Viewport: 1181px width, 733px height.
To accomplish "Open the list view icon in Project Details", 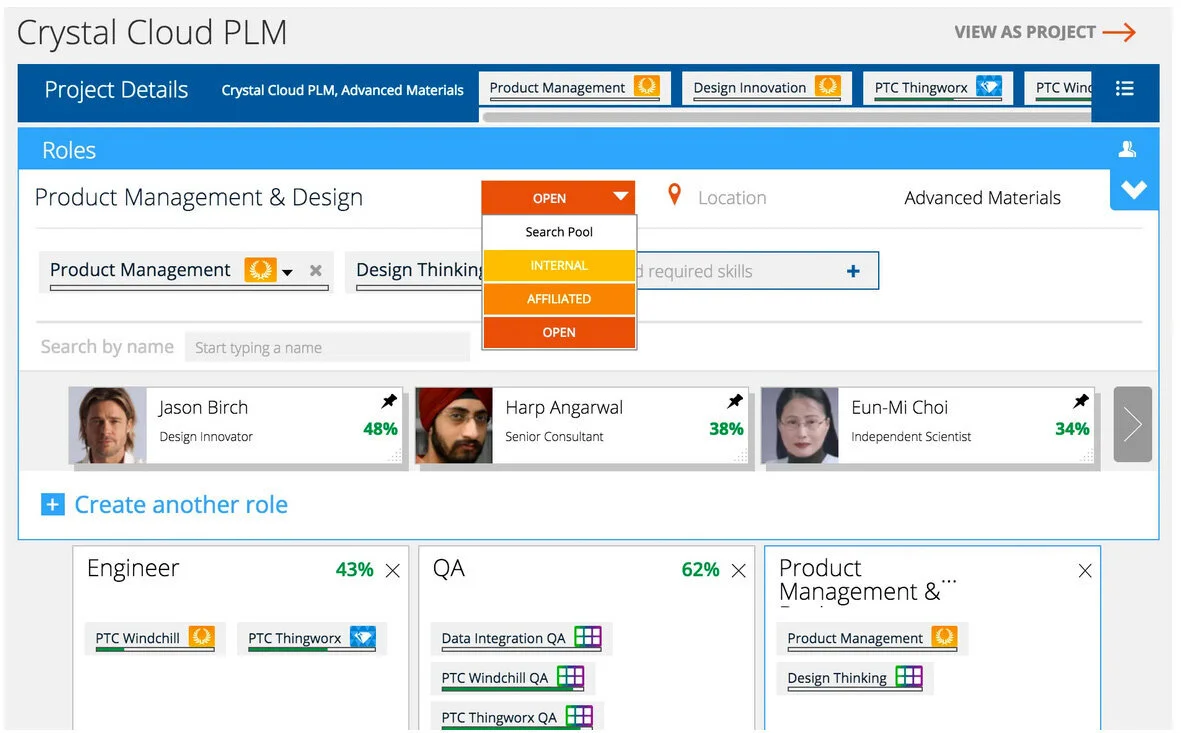I will click(x=1125, y=88).
